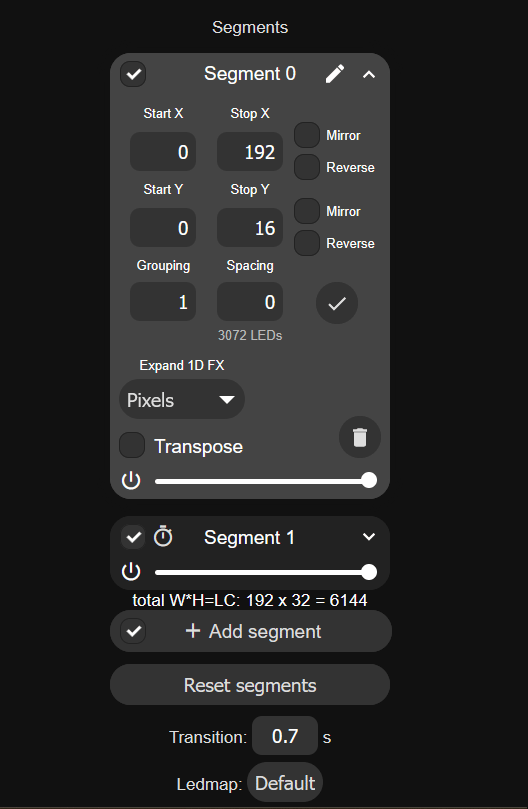Click the Segment 0 brightness slider handle

tap(369, 480)
